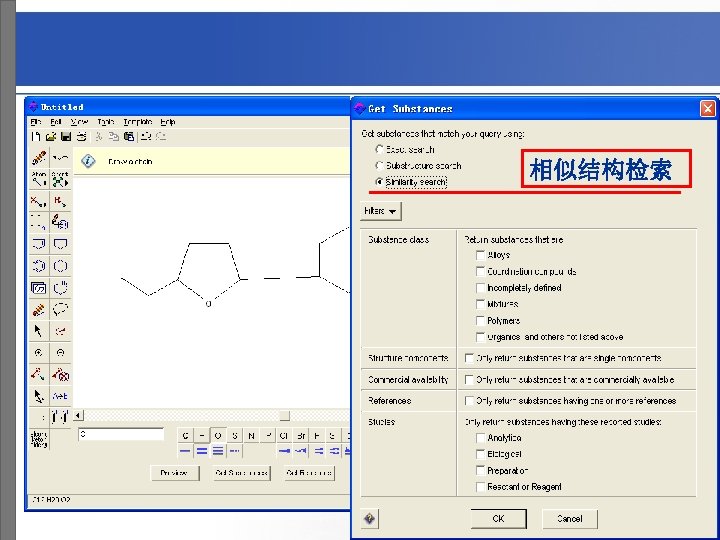Screen dimensions: 720x540
Task: Select Exact search radio option
Action: (379, 149)
